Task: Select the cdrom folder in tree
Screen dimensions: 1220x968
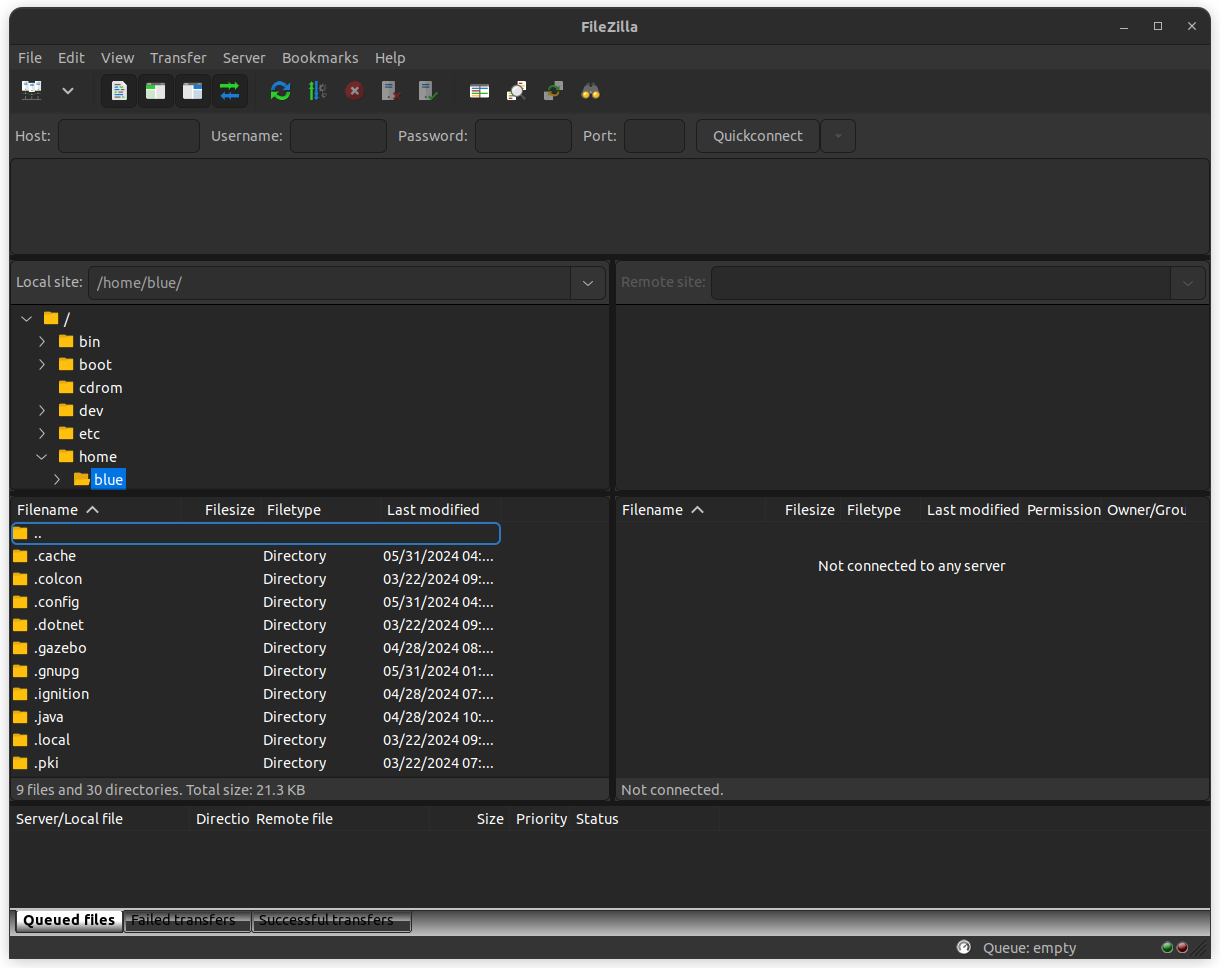Action: 100,388
